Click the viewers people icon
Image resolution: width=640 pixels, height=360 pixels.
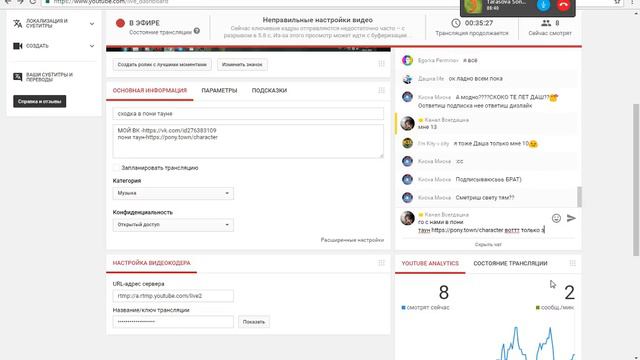tap(546, 23)
